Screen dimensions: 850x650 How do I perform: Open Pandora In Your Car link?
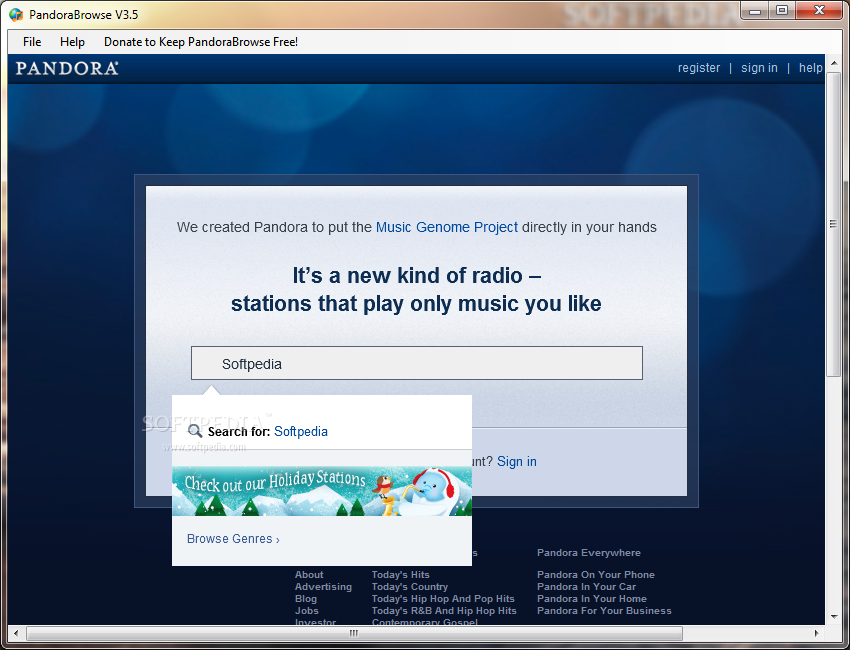[587, 587]
